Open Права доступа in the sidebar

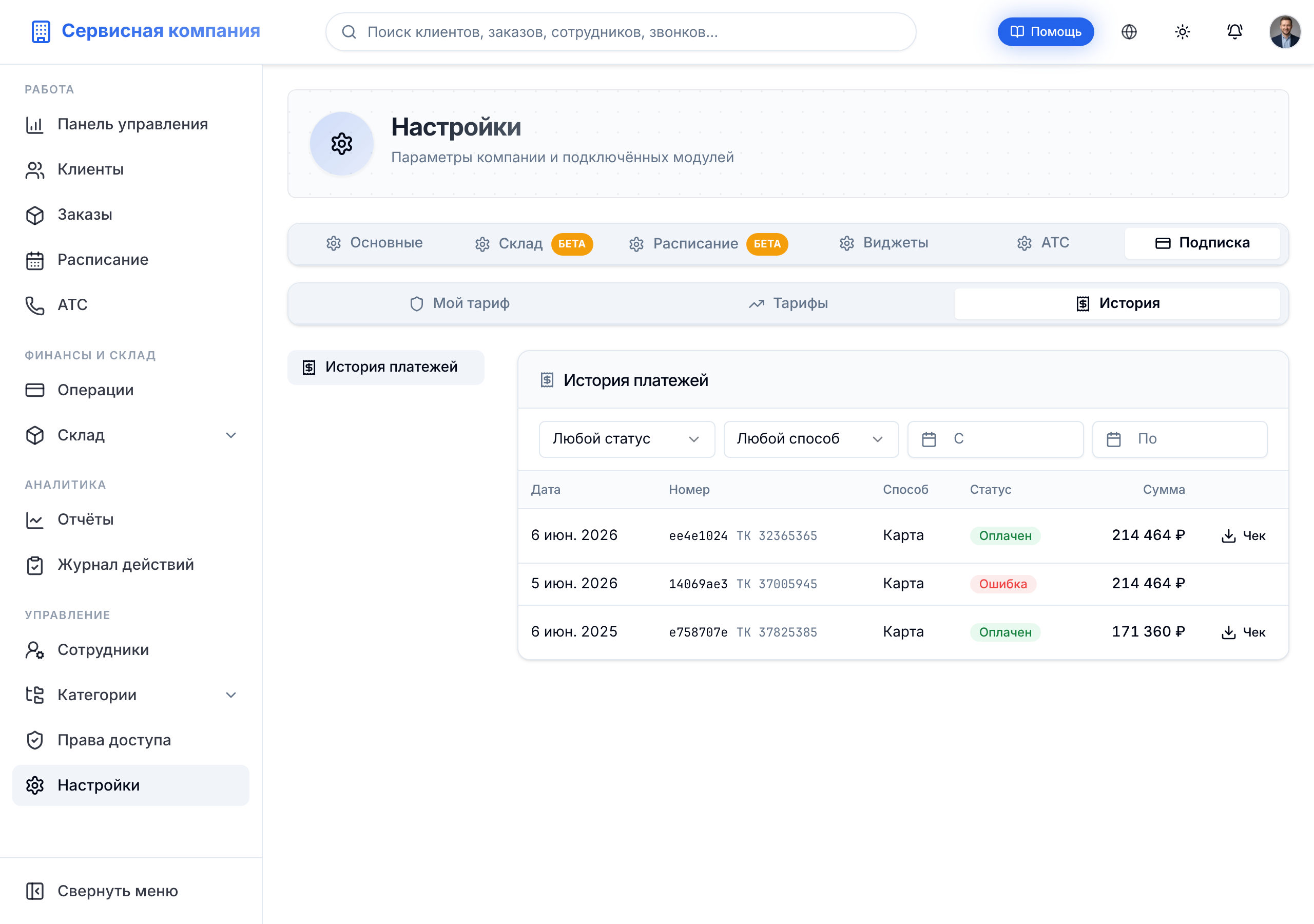130,740
